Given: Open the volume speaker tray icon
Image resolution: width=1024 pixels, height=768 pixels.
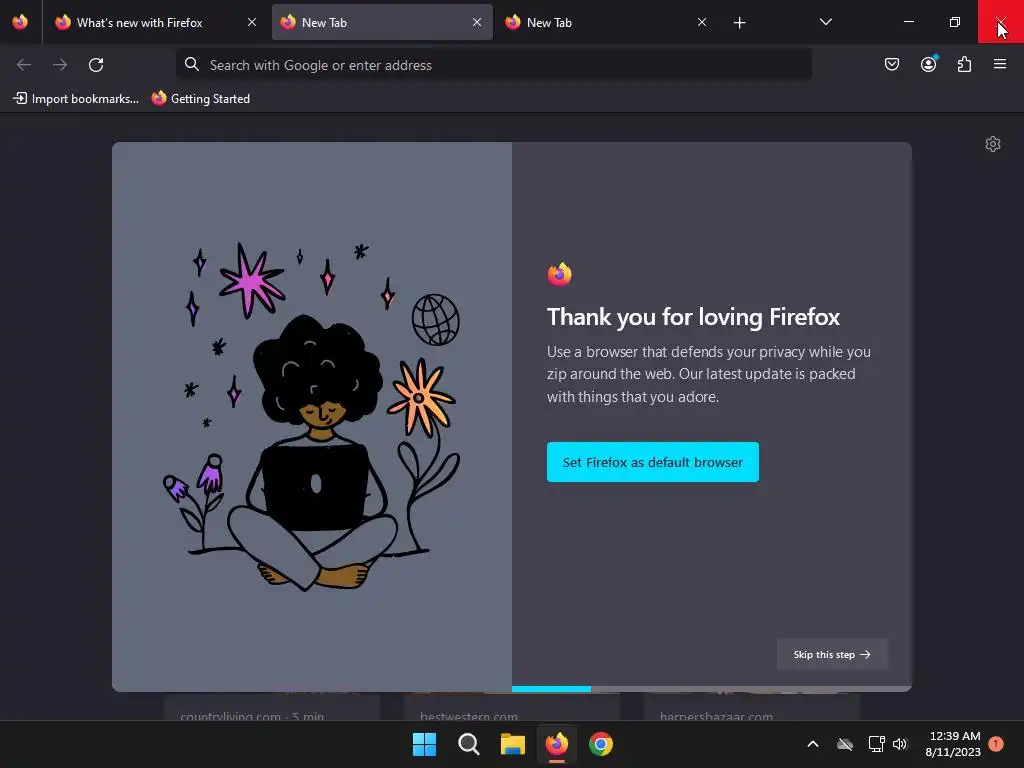Looking at the screenshot, I should point(900,744).
